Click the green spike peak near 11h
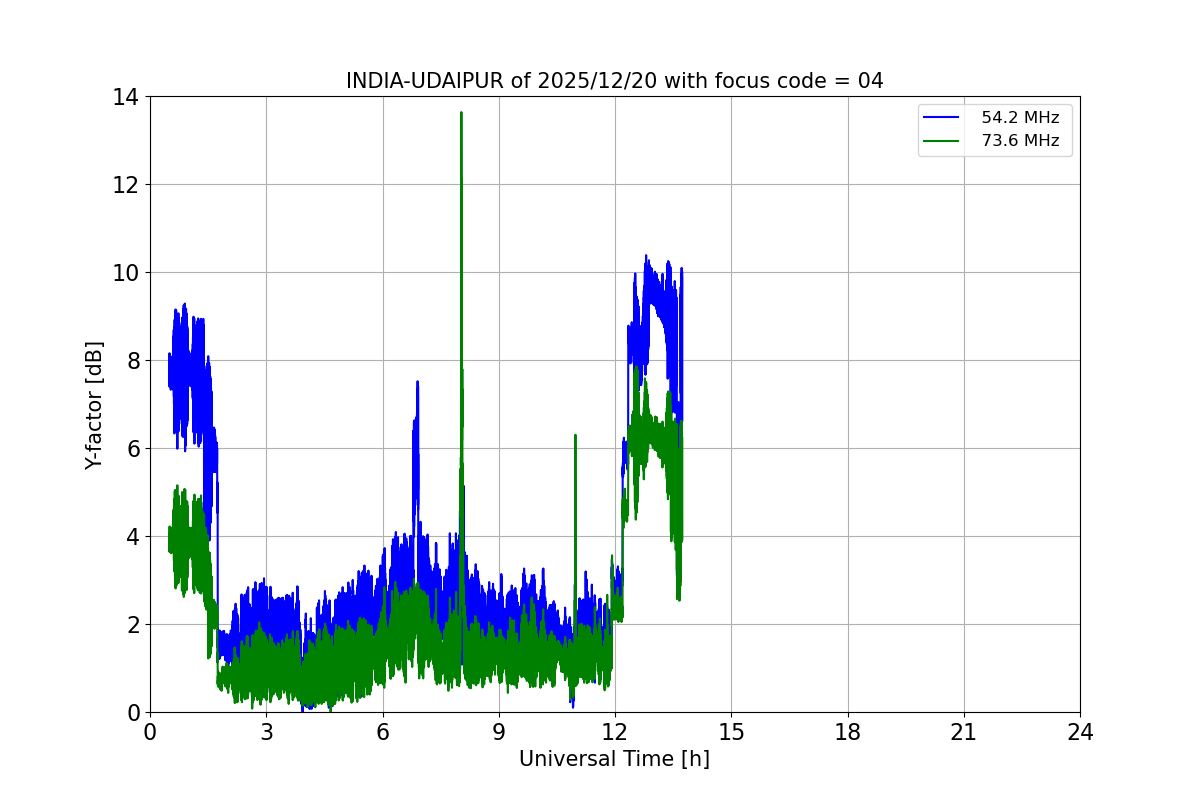Viewport: 1200px width, 800px height. pyautogui.click(x=575, y=436)
